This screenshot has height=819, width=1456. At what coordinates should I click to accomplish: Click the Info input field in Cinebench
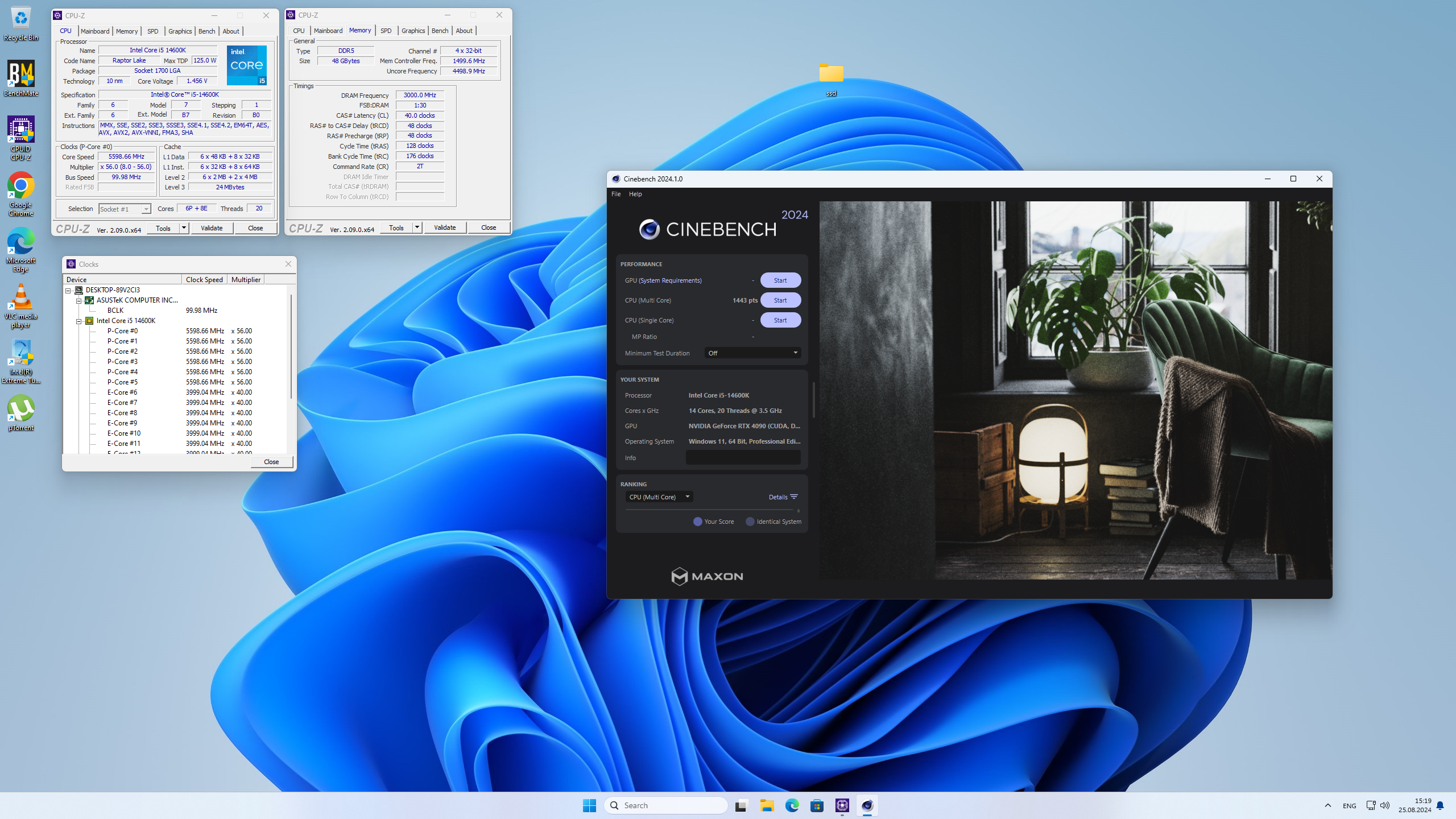click(743, 458)
